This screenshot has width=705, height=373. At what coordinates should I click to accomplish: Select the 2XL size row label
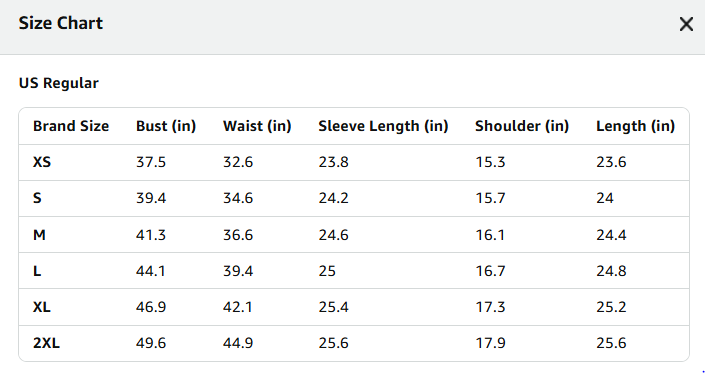click(x=46, y=343)
